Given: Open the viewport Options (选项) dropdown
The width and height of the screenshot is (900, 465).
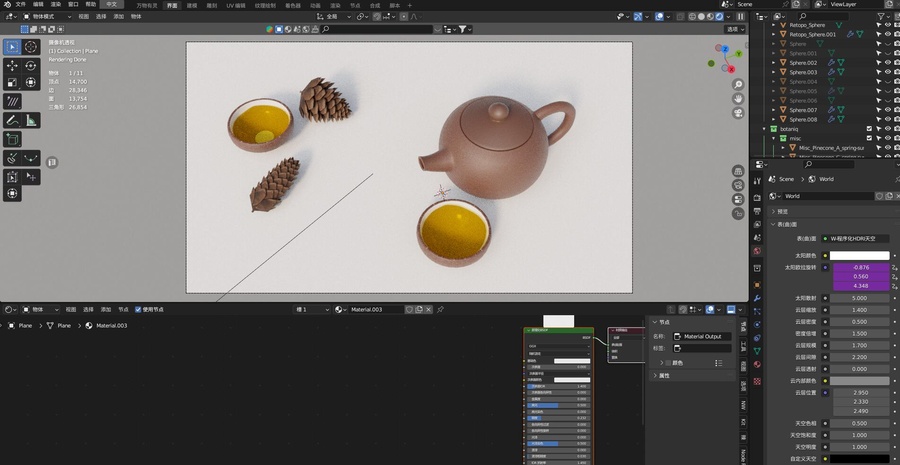Looking at the screenshot, I should click(735, 29).
